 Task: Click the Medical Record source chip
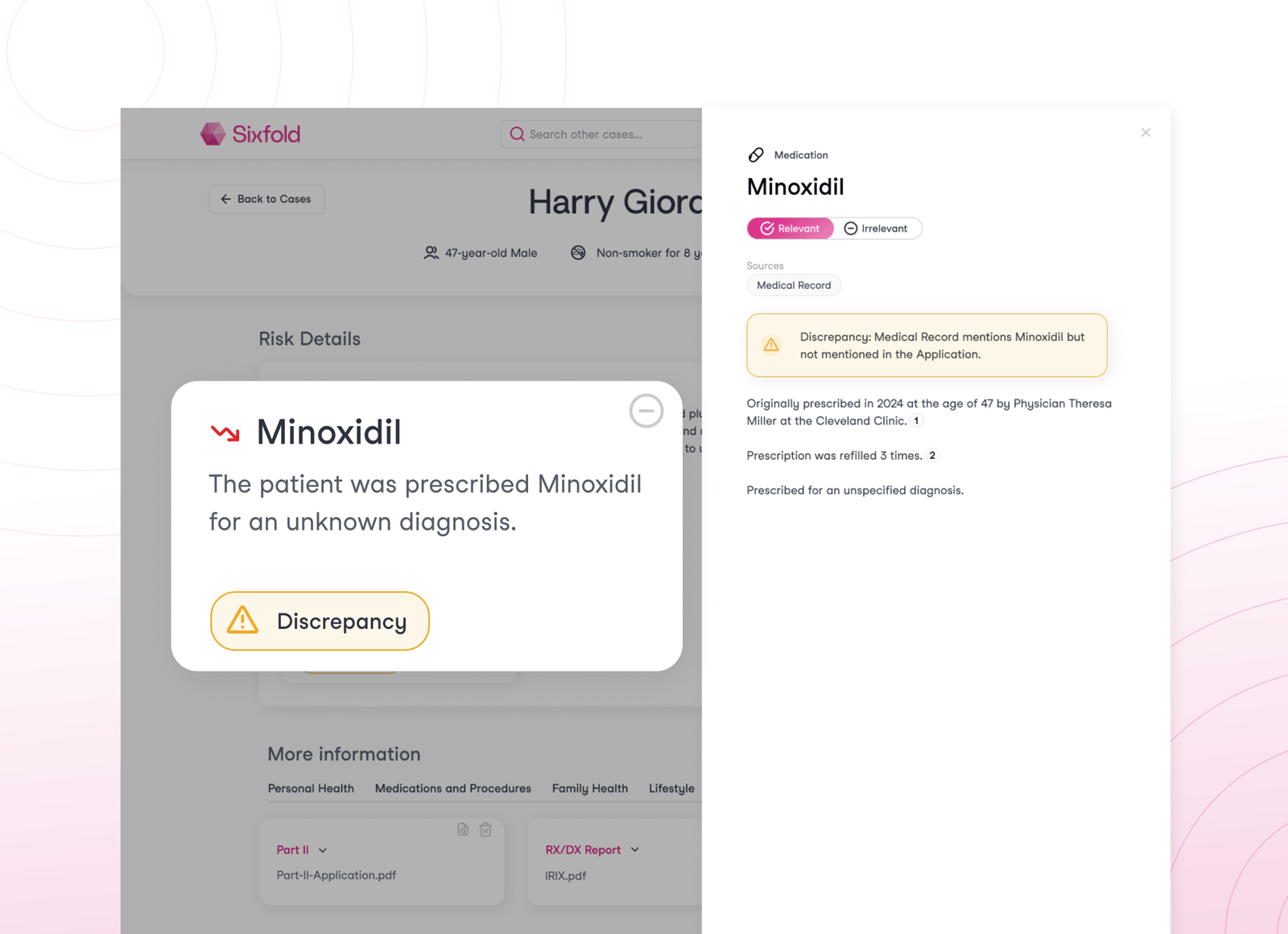(793, 285)
